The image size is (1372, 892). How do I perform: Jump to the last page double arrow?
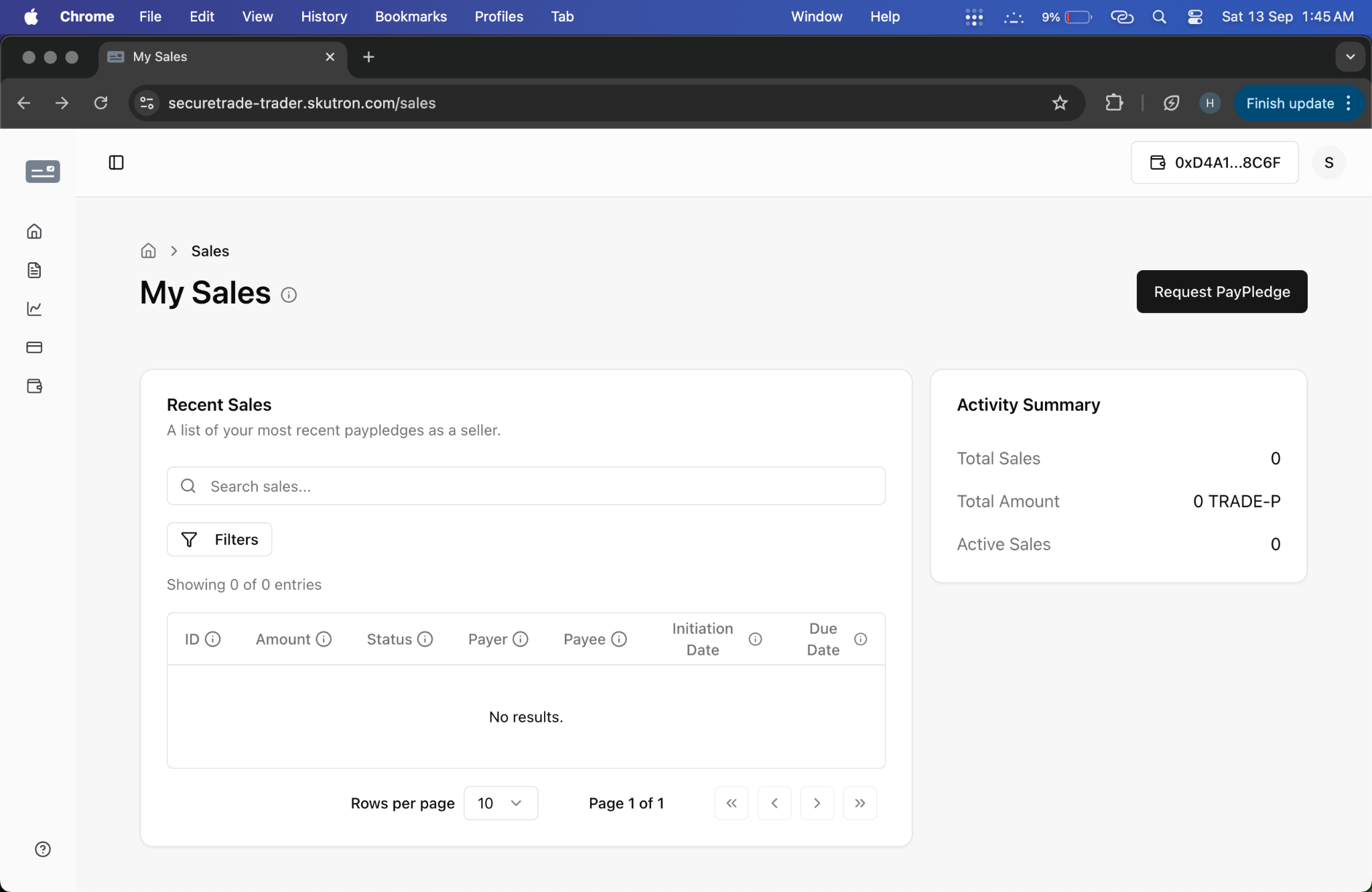[x=860, y=803]
